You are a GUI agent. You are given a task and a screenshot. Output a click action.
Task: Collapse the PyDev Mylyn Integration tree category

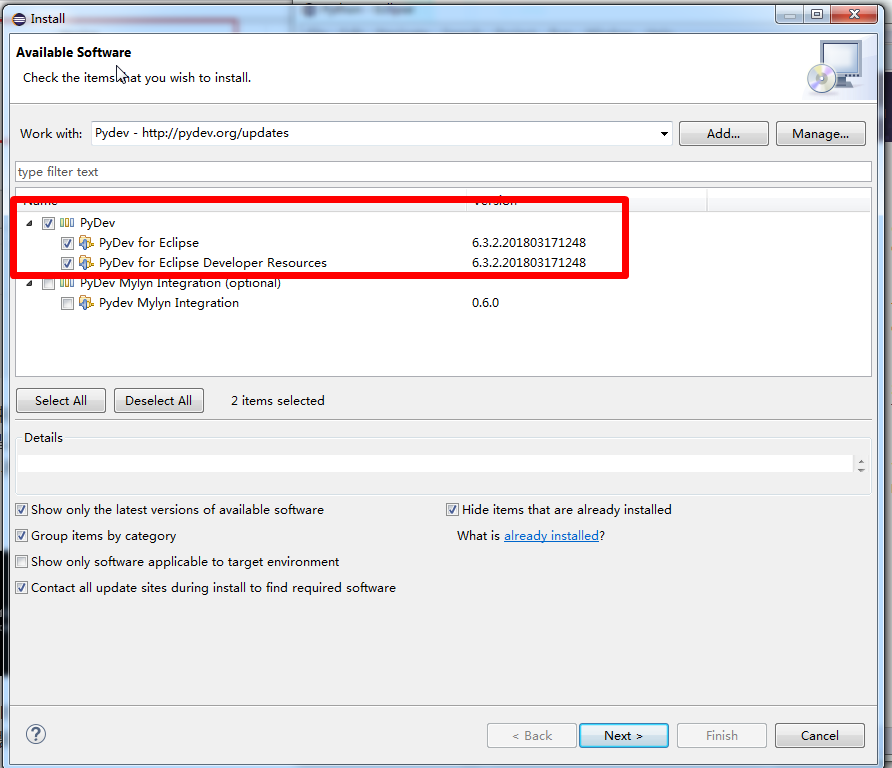click(30, 284)
